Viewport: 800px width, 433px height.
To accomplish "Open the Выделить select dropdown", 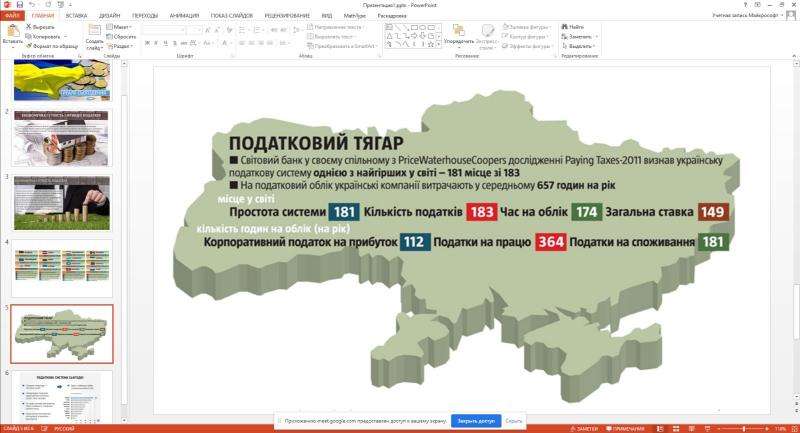I will [x=580, y=46].
